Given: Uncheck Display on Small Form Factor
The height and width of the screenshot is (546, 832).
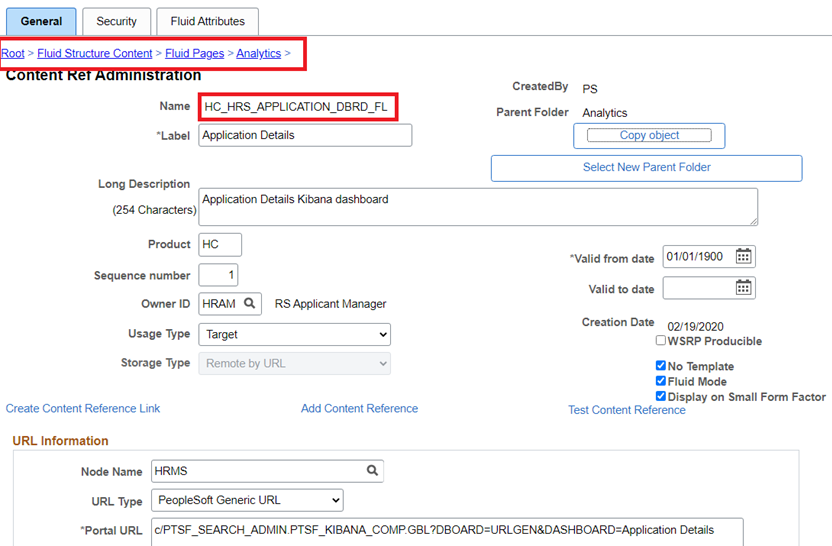Looking at the screenshot, I should [x=660, y=396].
